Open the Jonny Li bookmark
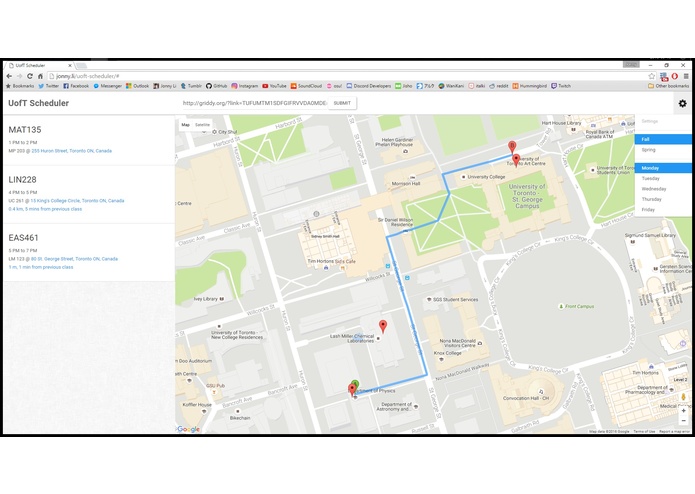 (164, 86)
